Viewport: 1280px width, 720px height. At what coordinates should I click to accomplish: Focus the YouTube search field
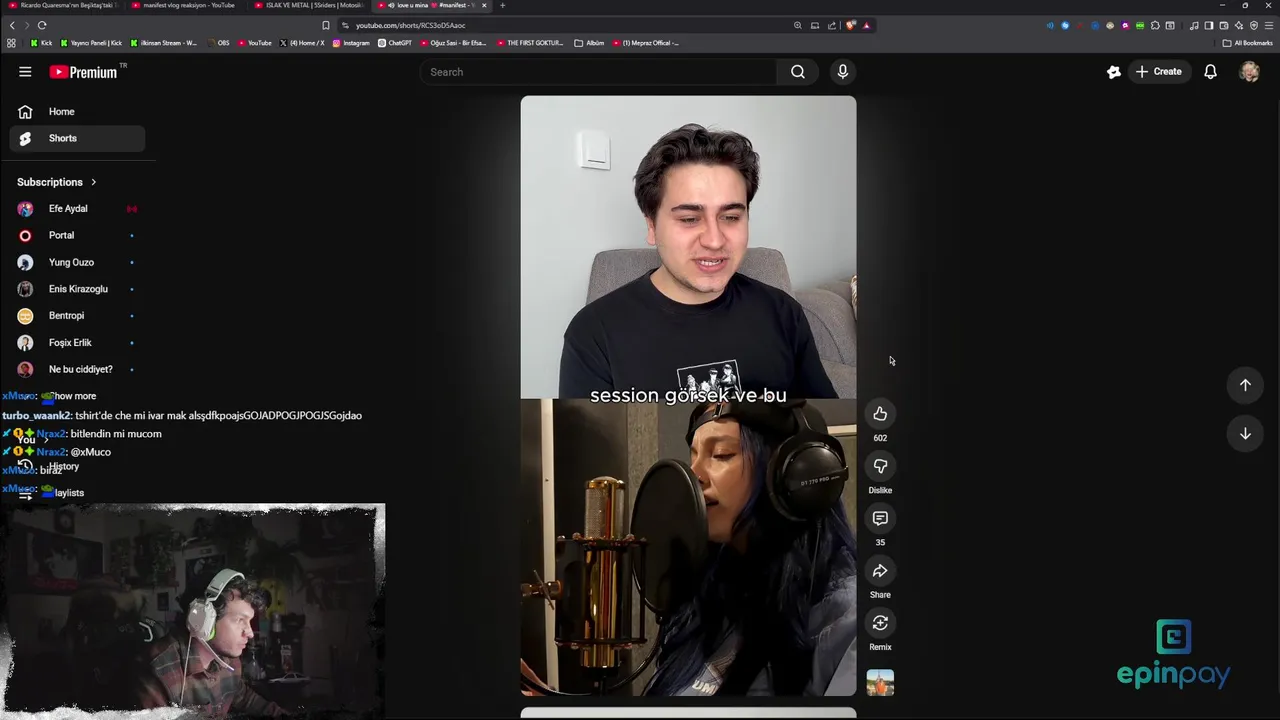coord(600,72)
